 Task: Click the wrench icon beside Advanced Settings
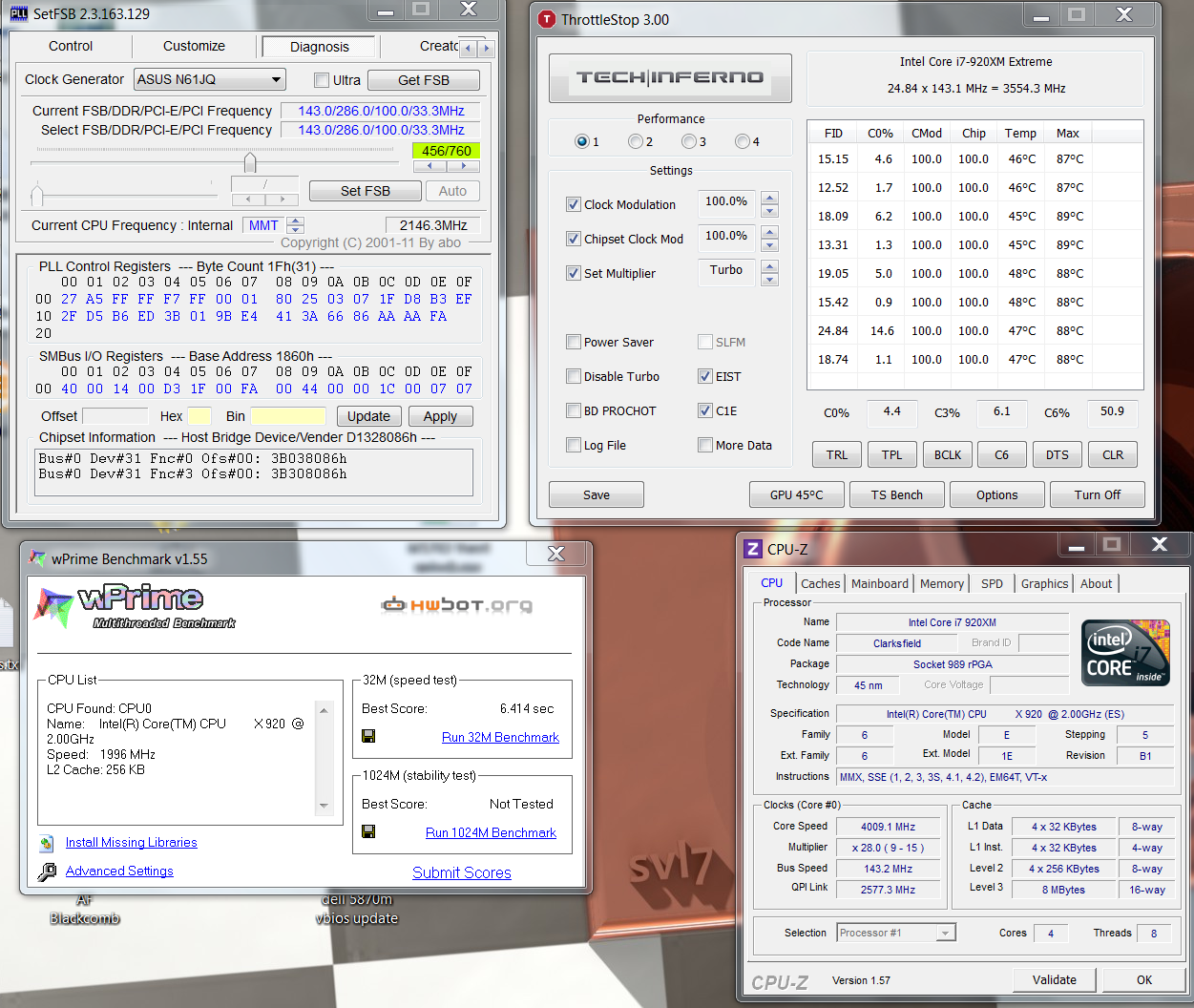(47, 871)
